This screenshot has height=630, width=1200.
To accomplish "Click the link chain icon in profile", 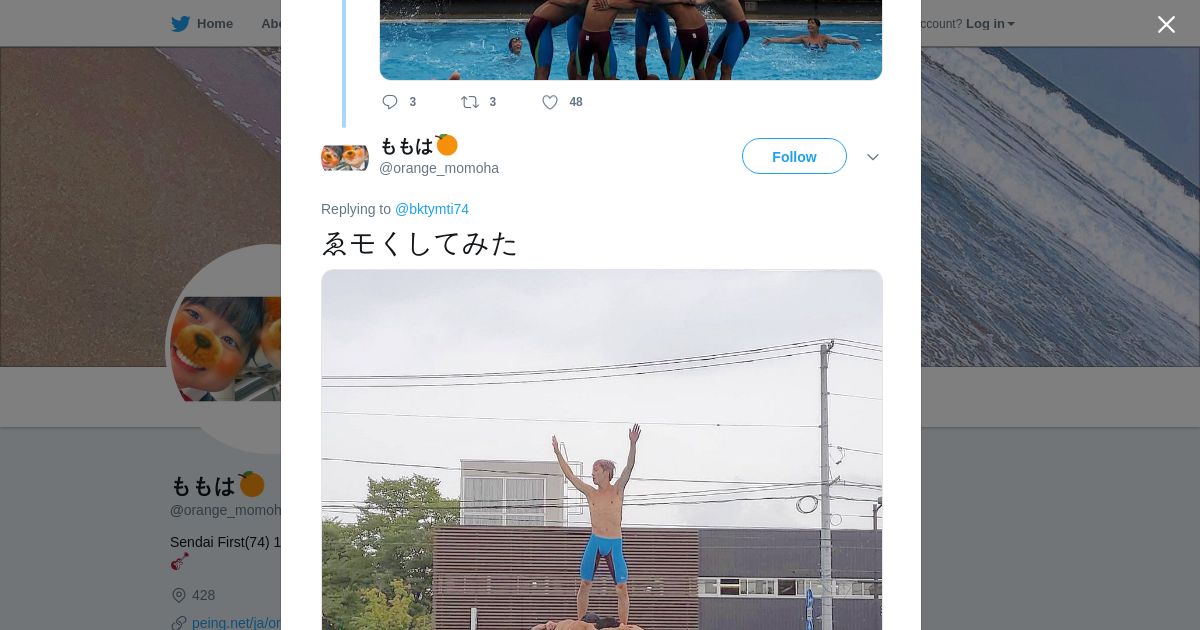I will [x=179, y=623].
